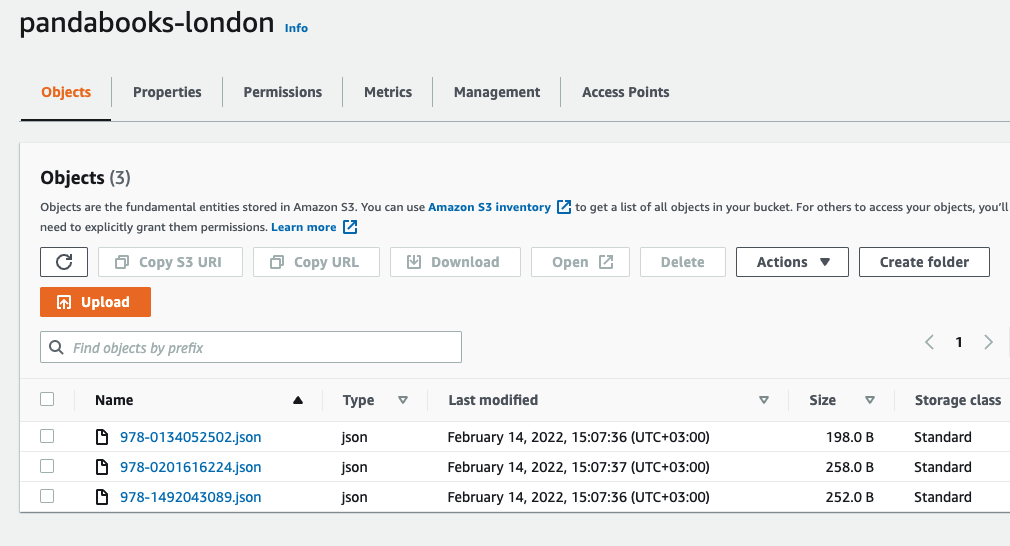Open the Permissions tab

[x=283, y=92]
